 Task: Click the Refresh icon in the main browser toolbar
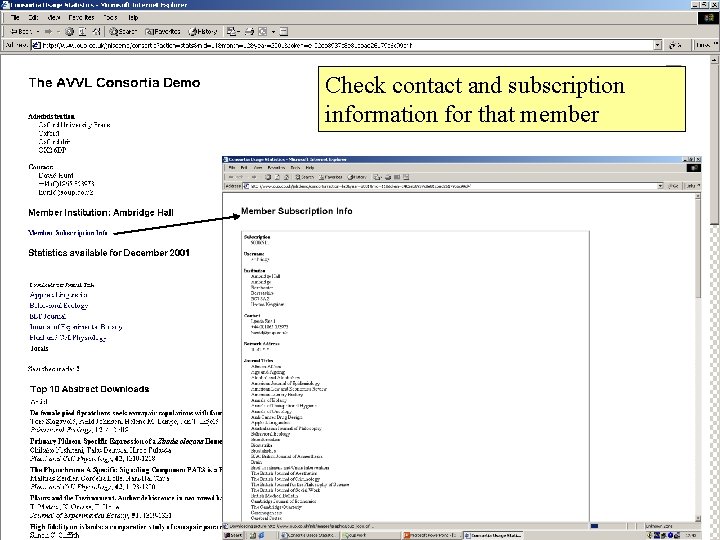83,31
